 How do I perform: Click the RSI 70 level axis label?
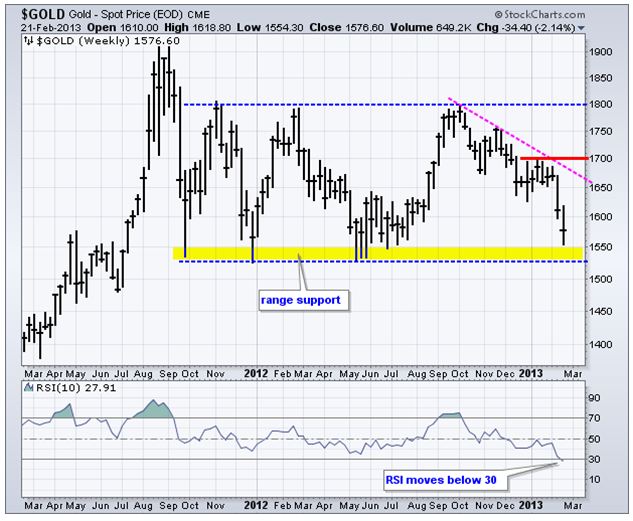tap(594, 418)
